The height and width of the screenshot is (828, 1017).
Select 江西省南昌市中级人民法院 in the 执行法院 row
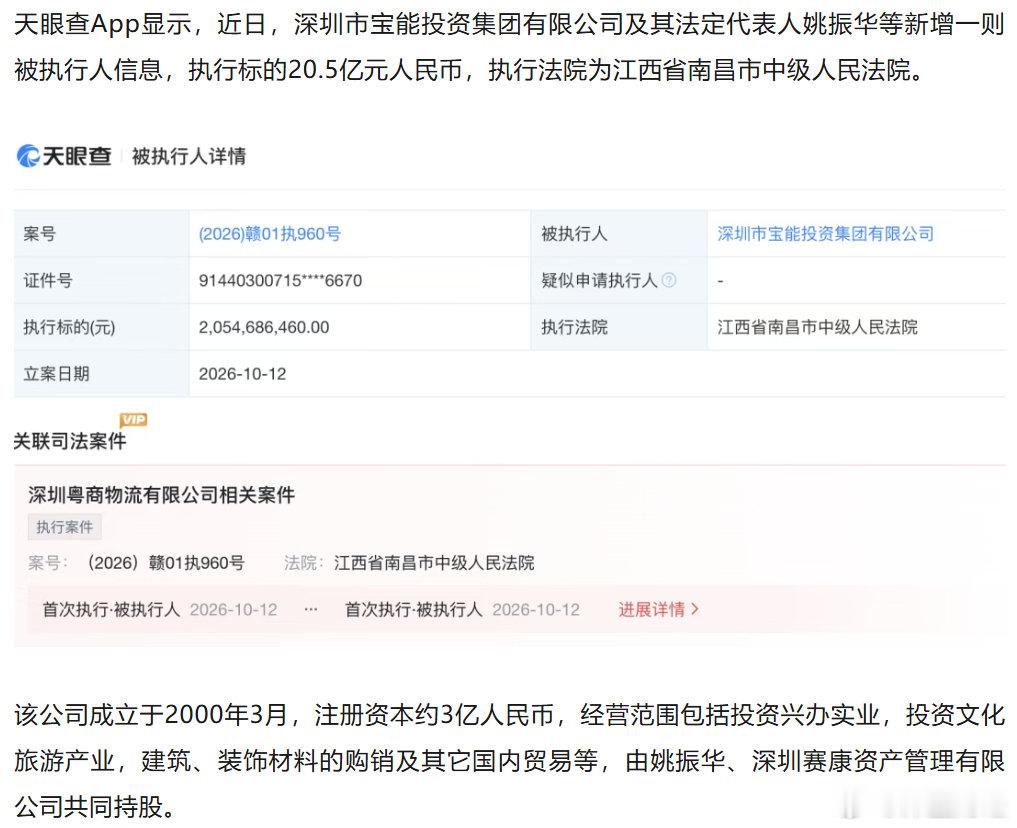point(817,327)
